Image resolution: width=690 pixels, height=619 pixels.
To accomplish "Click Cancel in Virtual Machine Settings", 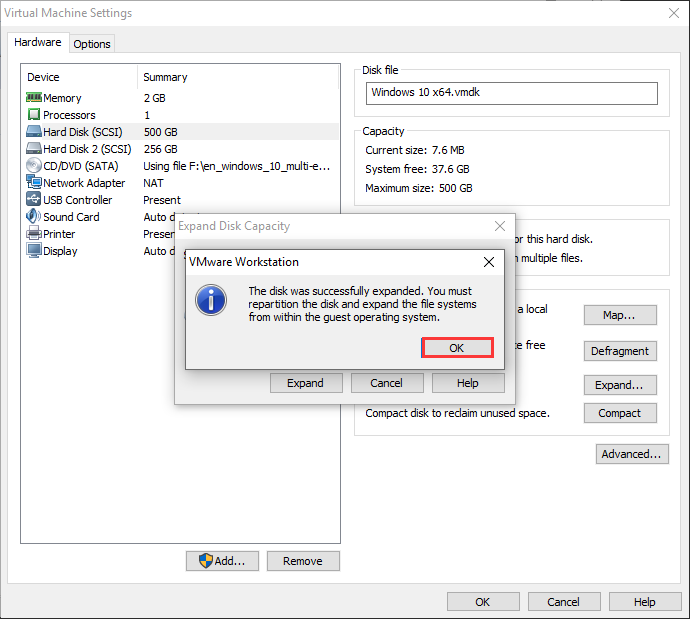I will 564,602.
